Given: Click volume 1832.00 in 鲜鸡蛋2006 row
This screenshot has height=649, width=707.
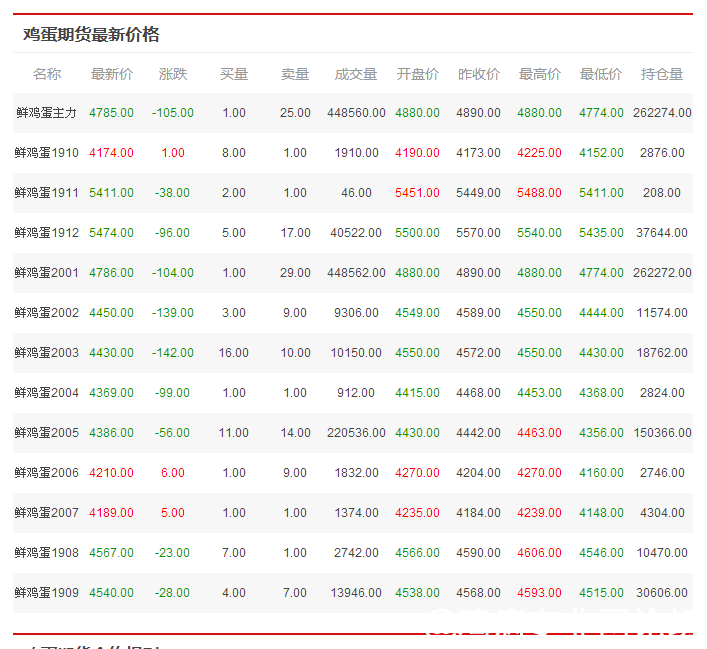Looking at the screenshot, I should coord(356,473).
